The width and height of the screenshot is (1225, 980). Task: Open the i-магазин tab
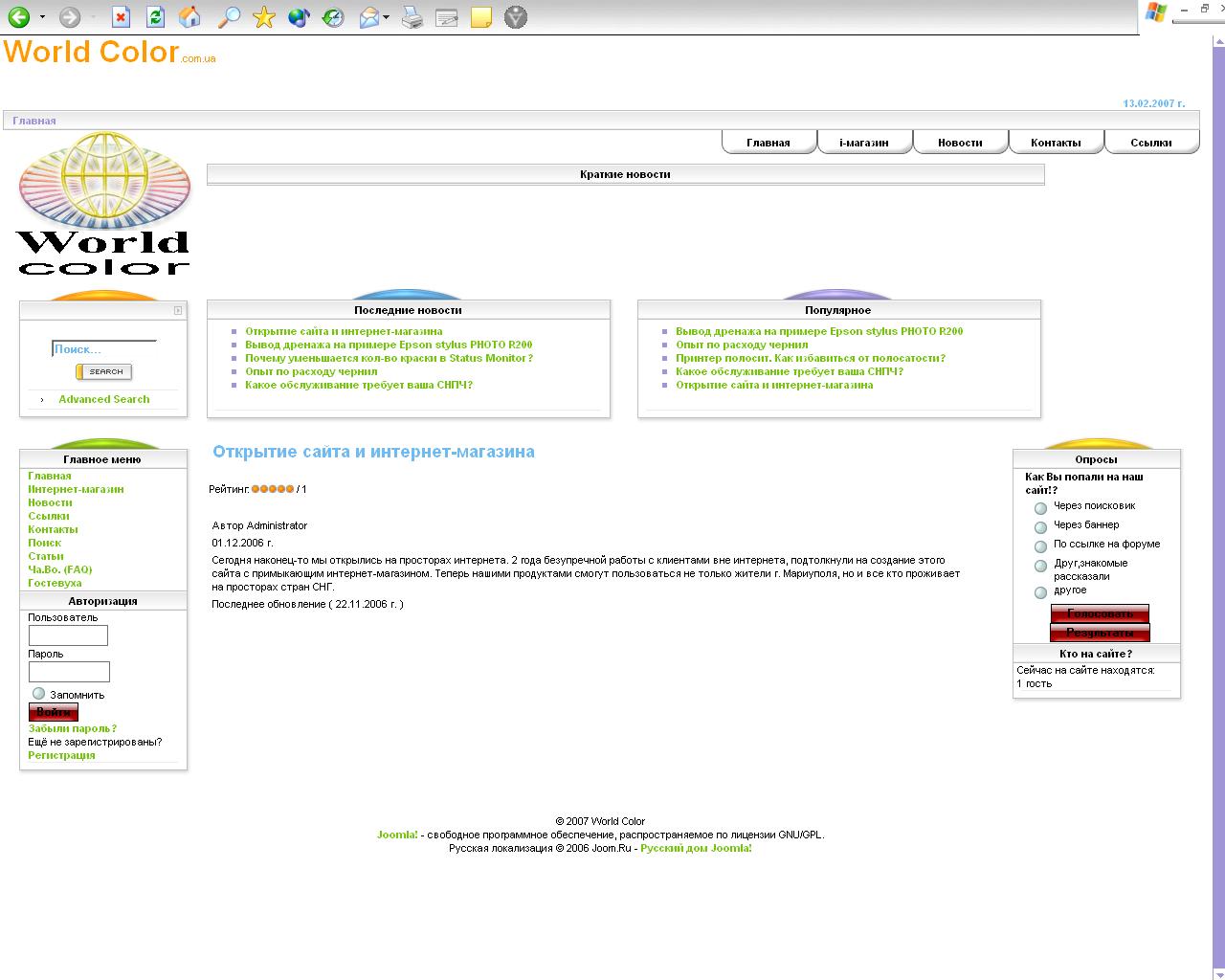(x=864, y=142)
